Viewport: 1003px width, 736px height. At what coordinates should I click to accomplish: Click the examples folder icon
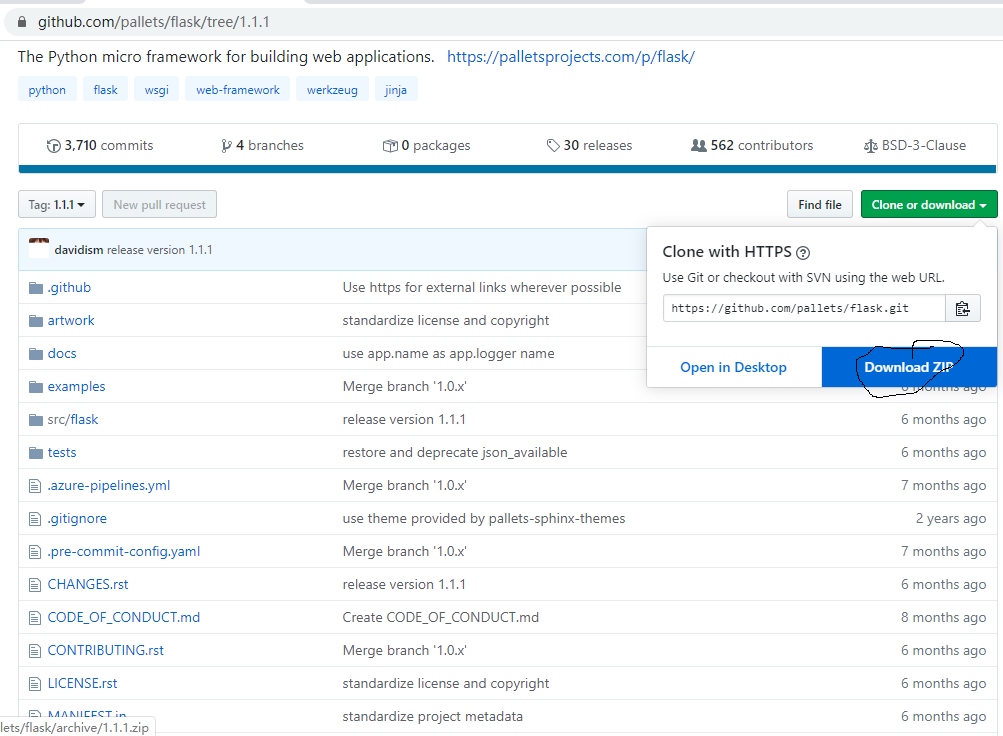pyautogui.click(x=36, y=387)
